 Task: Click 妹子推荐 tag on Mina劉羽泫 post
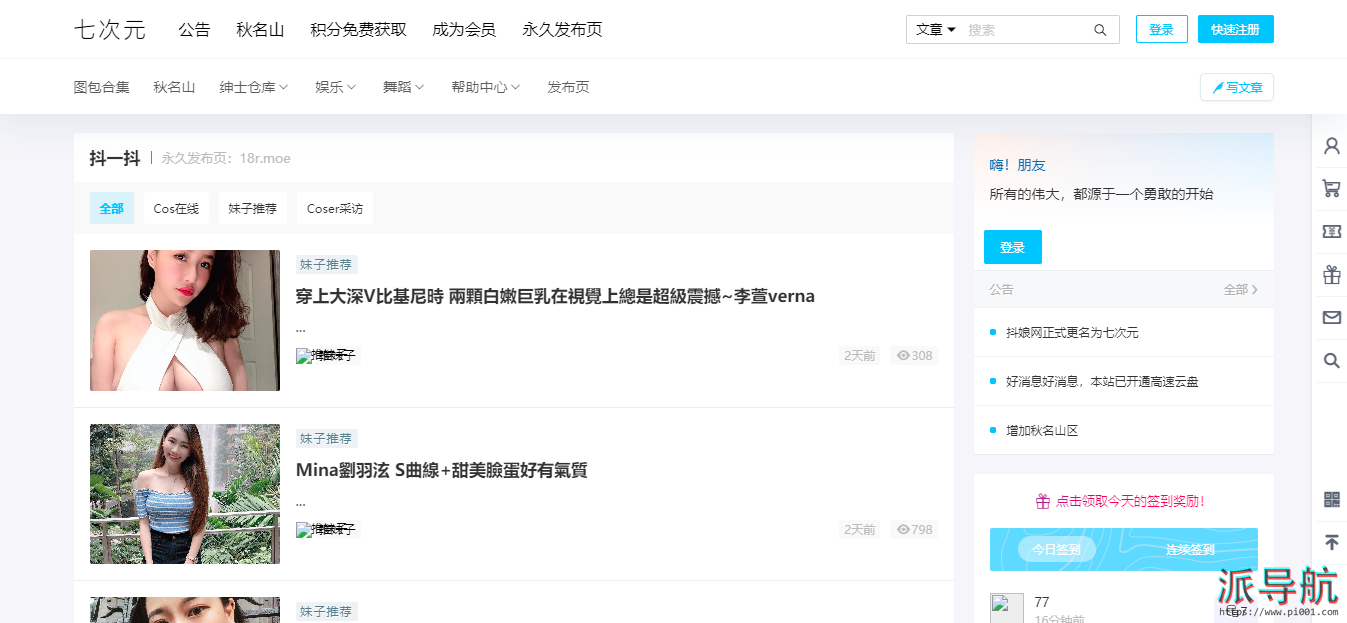[327, 439]
